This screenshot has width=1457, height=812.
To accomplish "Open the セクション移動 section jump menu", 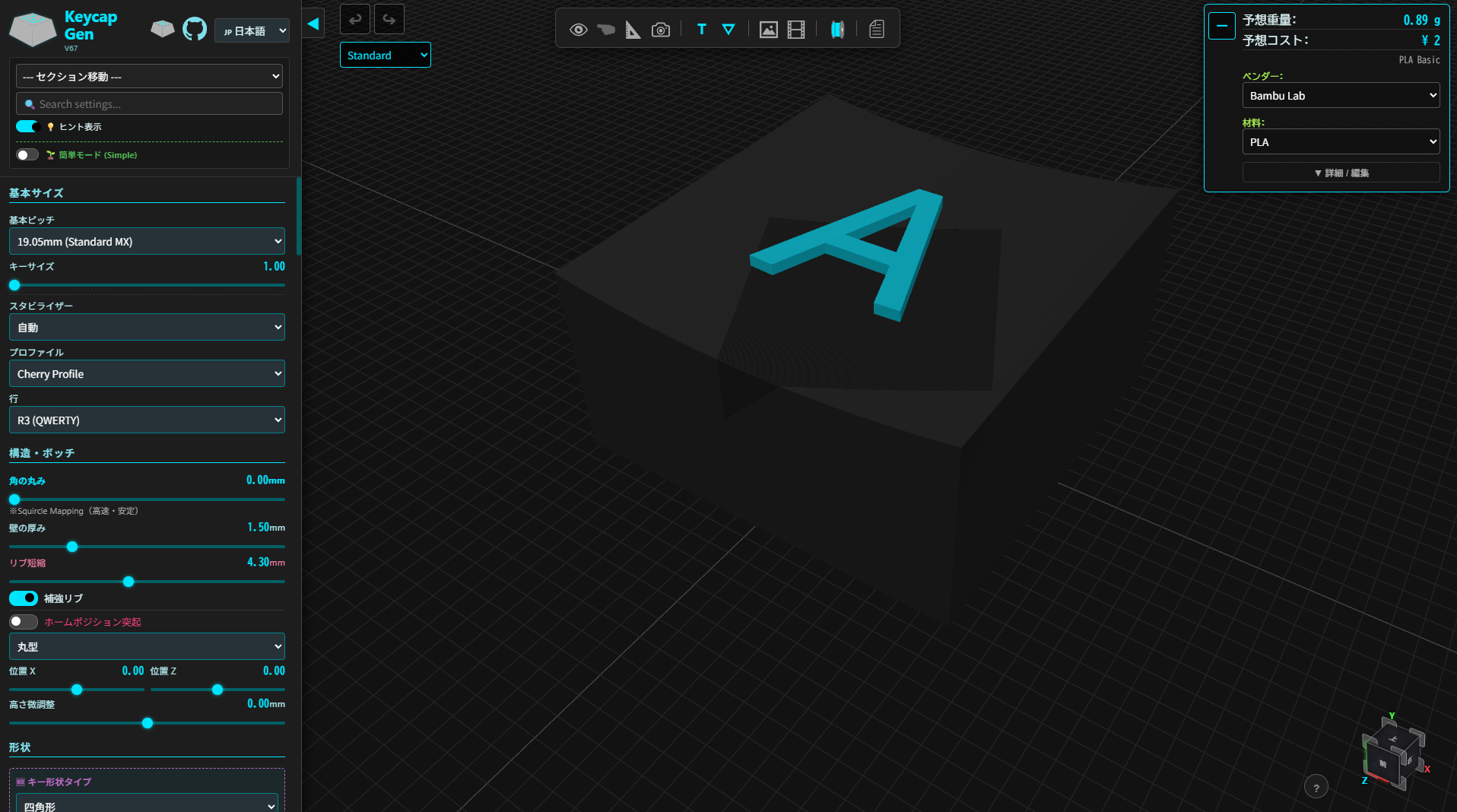I will pos(149,77).
